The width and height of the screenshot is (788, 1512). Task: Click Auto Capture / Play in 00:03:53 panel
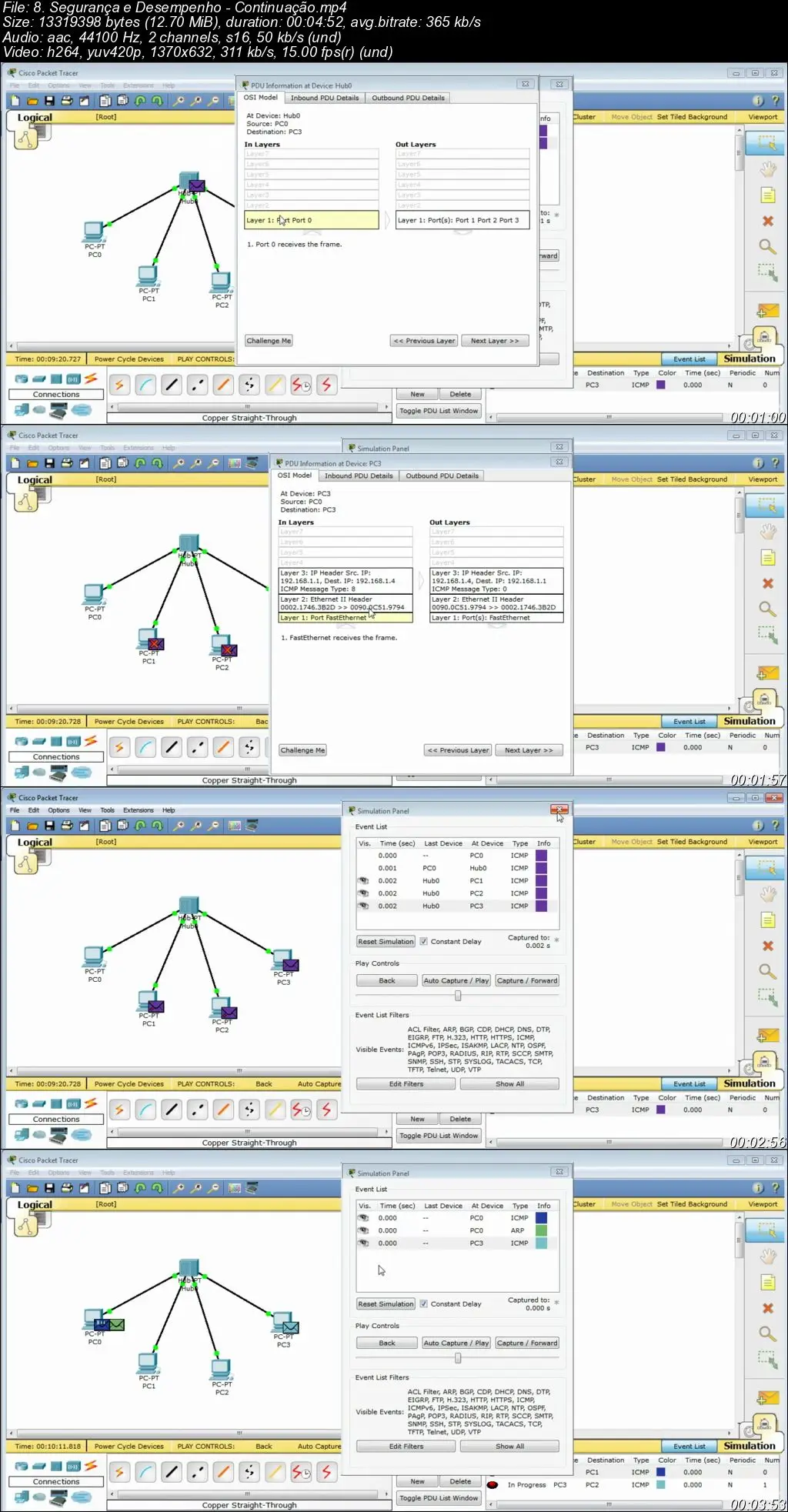[456, 1343]
